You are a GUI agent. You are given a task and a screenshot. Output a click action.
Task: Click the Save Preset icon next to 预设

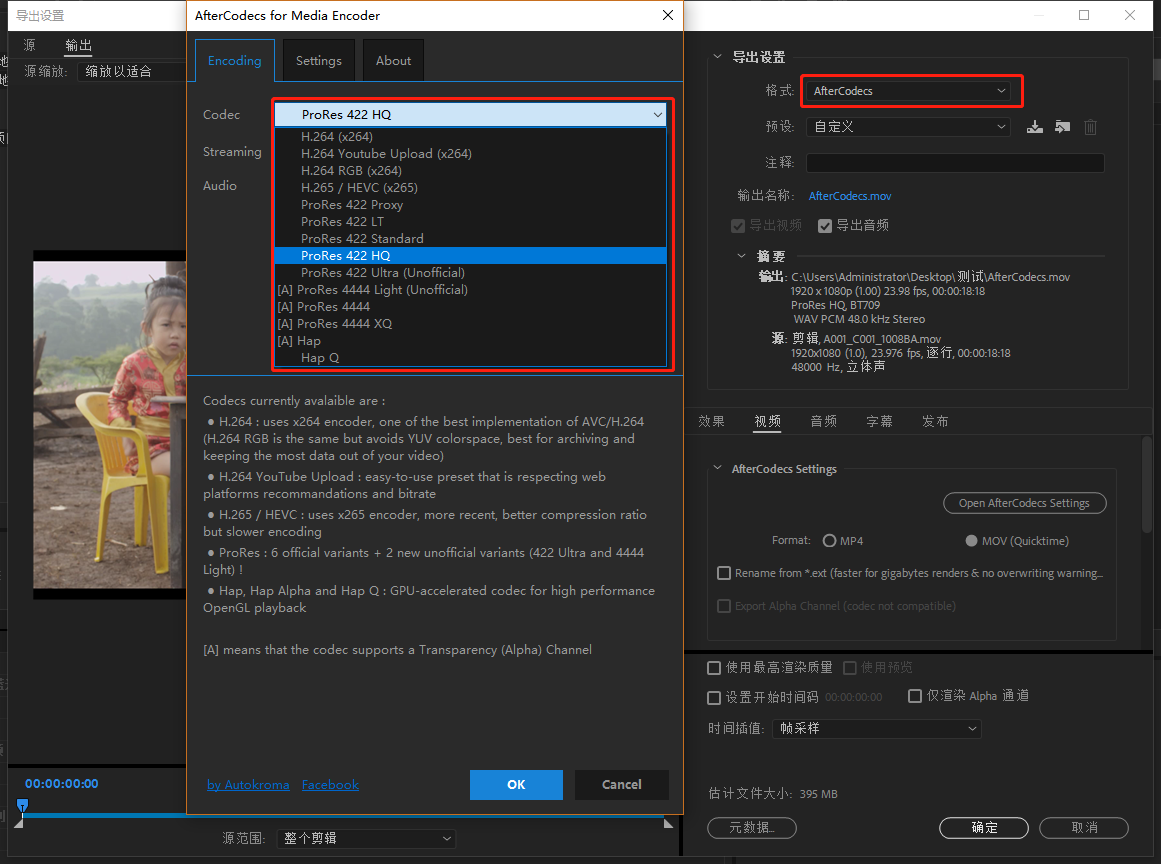click(x=1035, y=126)
